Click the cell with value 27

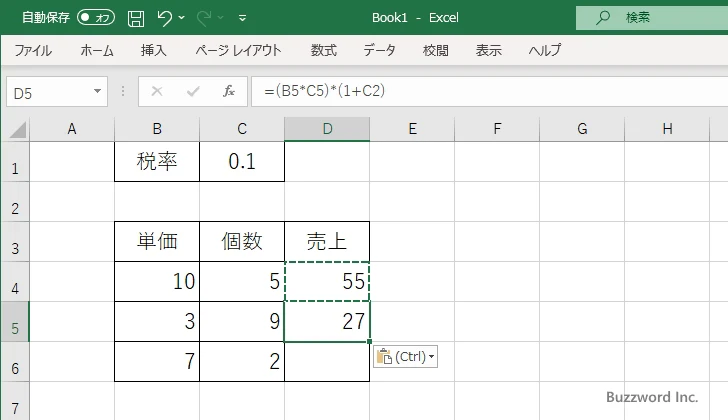327,322
